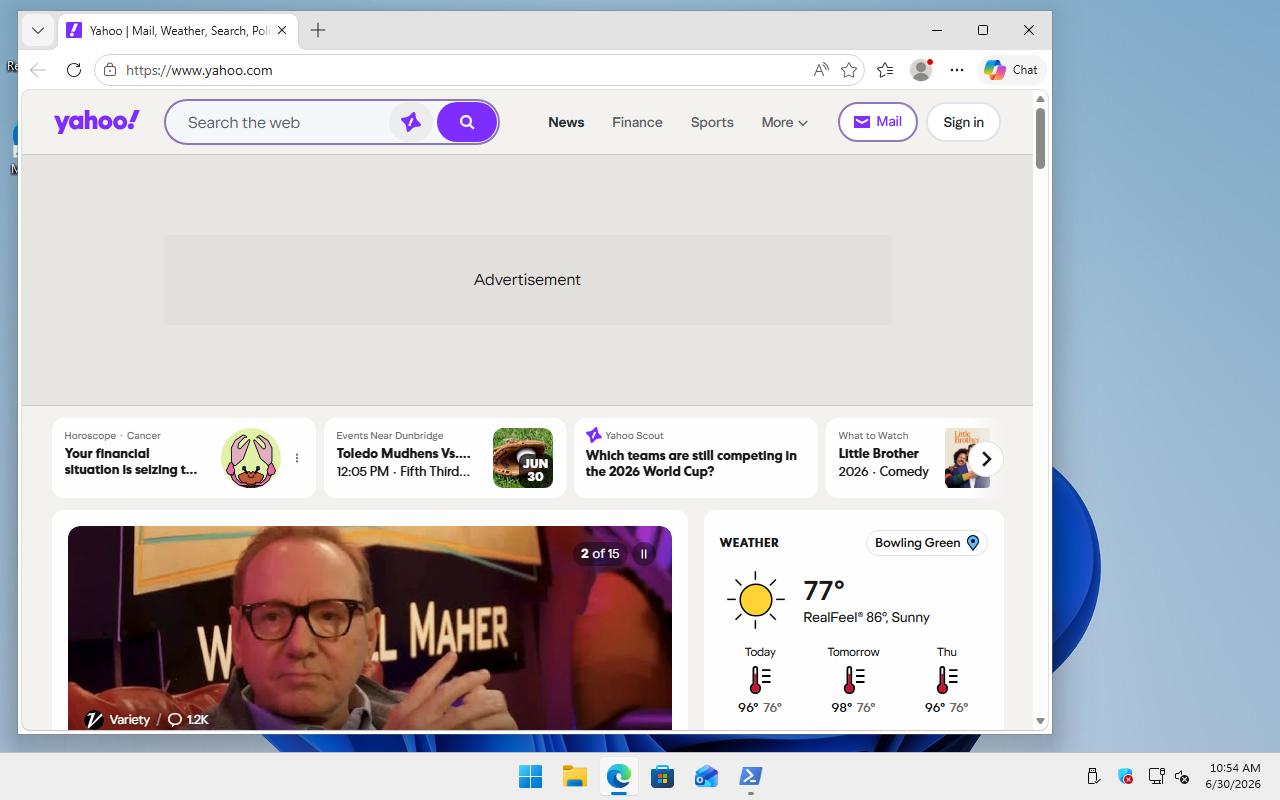View Thu forecast
The image size is (1280, 800).
(x=947, y=680)
